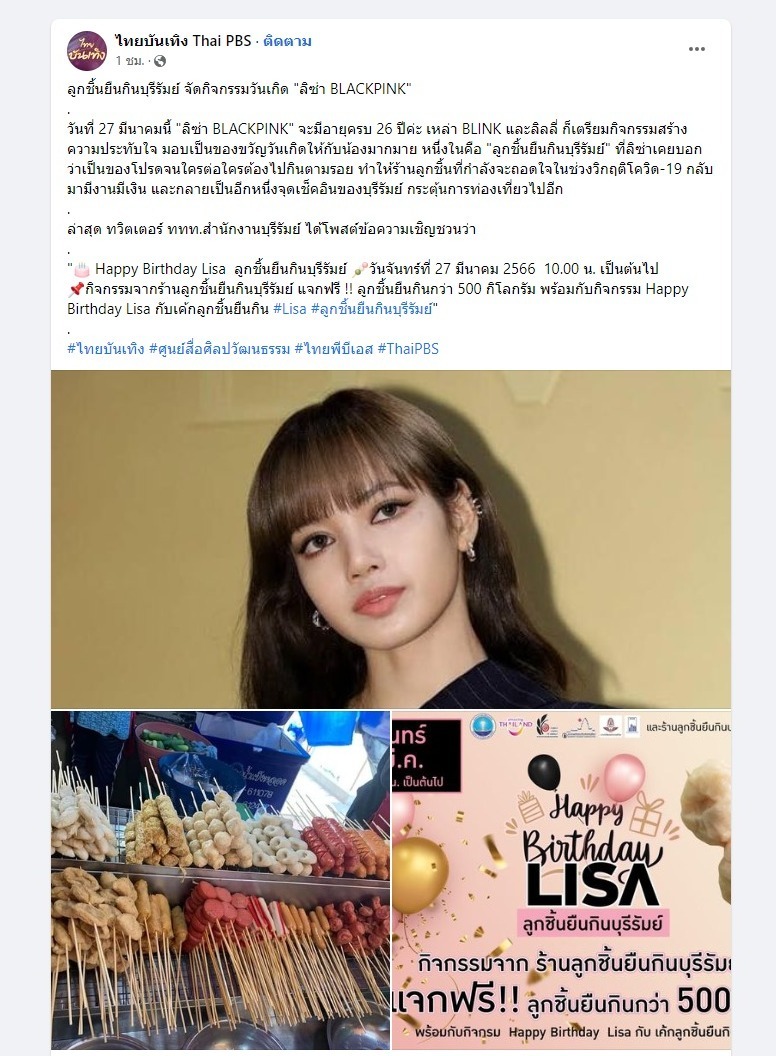Open the ไทยบันเทิง Thai PBS page name
The image size is (776, 1056).
click(x=183, y=41)
